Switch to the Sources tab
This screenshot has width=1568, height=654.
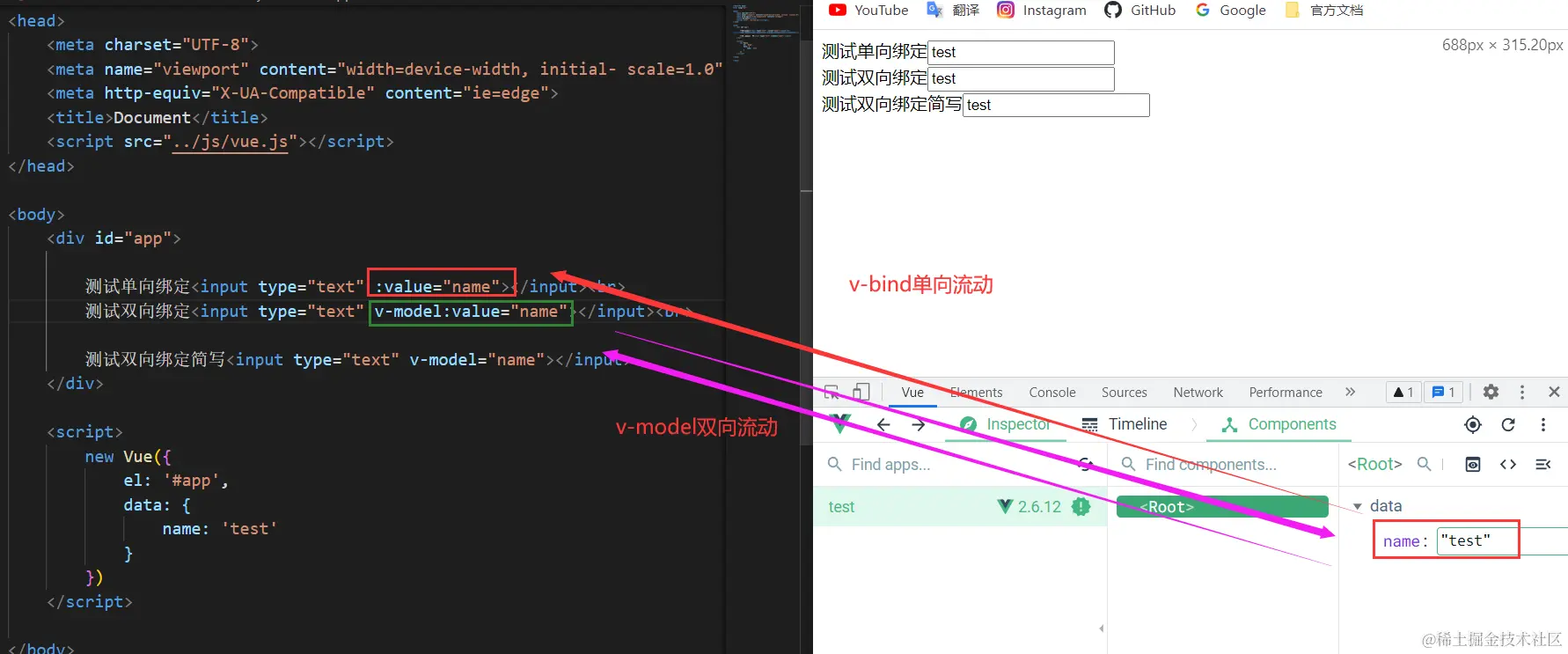pyautogui.click(x=1125, y=393)
